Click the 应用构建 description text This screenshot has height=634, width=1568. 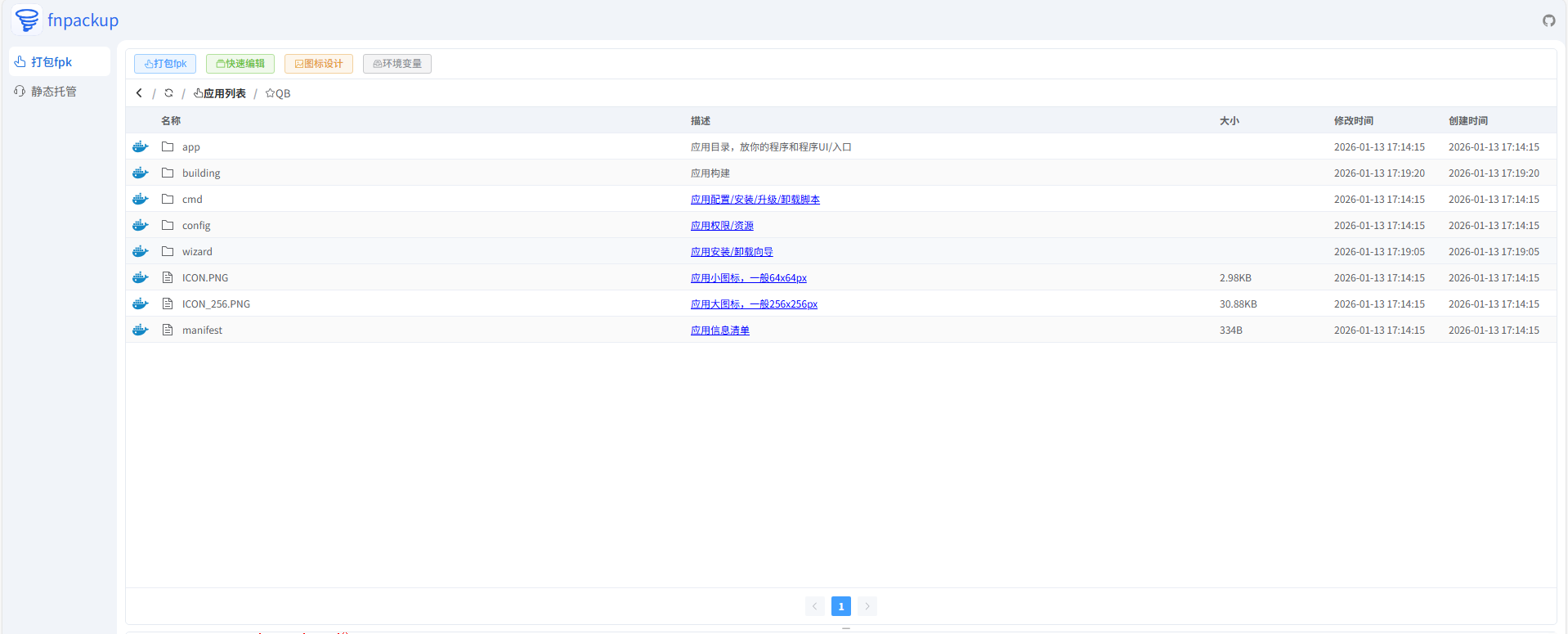coord(710,173)
